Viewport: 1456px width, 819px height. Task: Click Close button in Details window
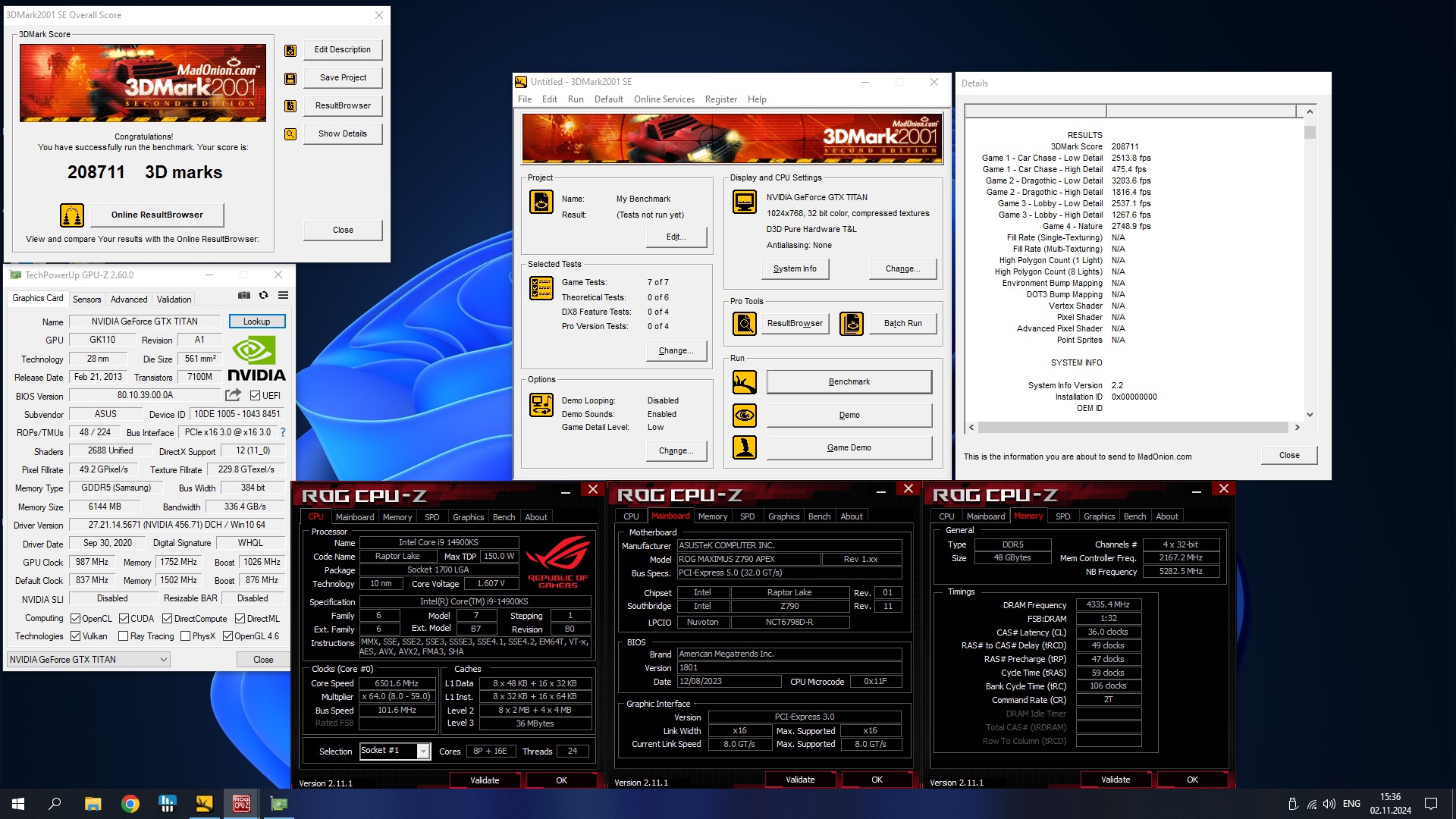point(1289,456)
